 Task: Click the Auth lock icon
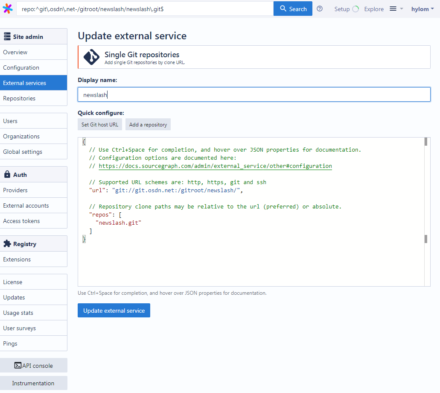point(7,174)
